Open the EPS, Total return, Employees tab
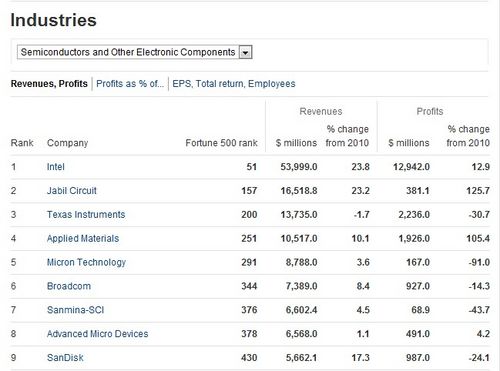Viewport: 500px width, 371px height. point(234,83)
